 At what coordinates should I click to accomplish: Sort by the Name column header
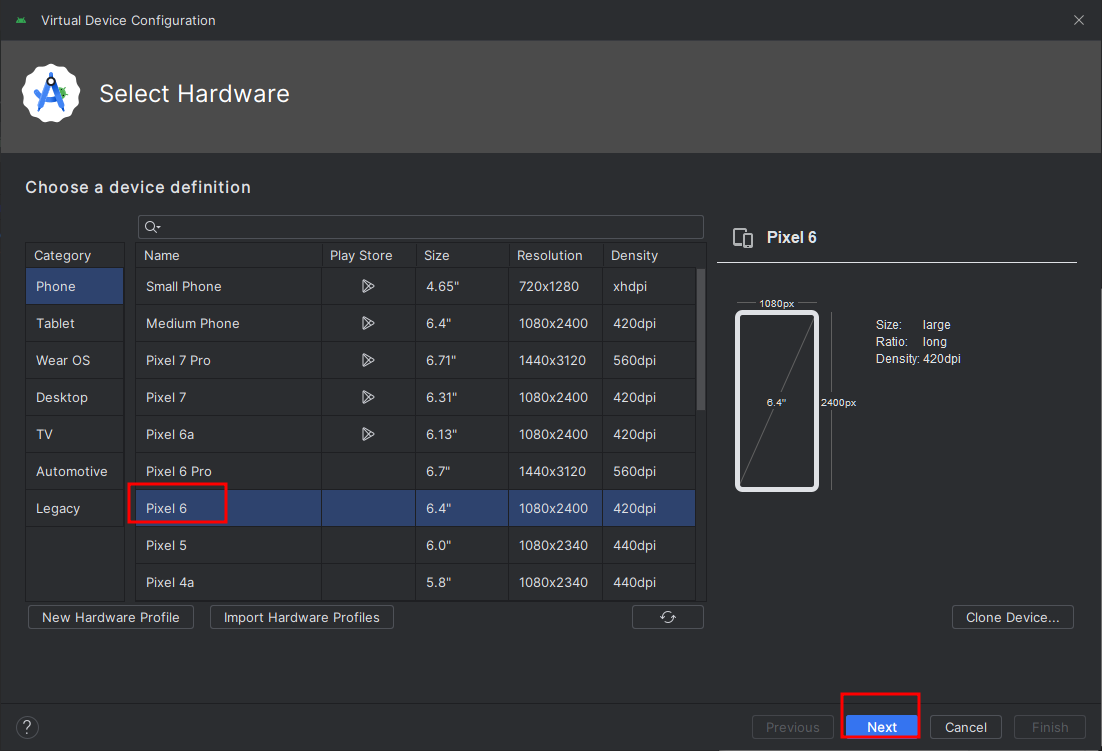[228, 255]
